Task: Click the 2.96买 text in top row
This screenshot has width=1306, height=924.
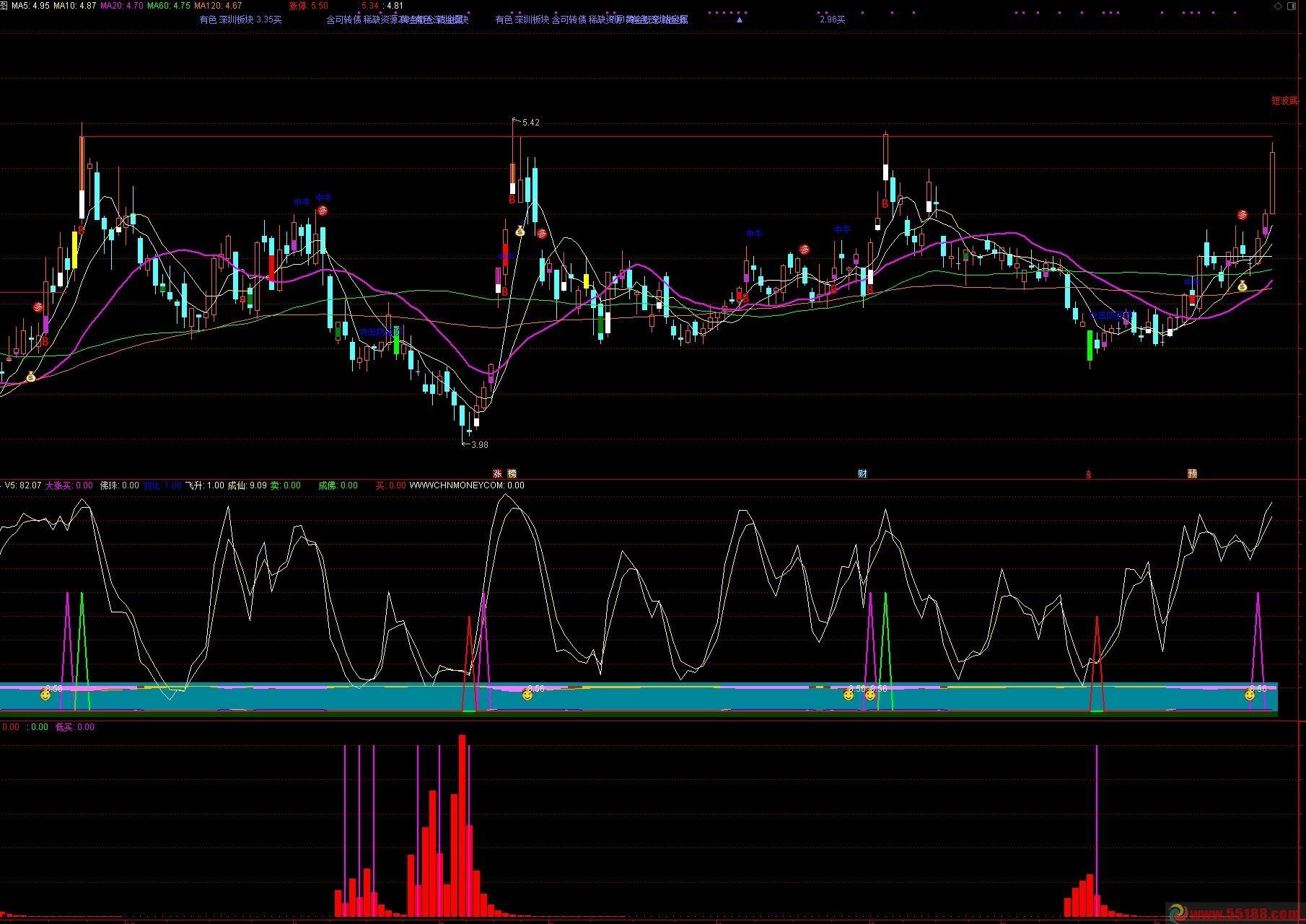Action: (832, 19)
